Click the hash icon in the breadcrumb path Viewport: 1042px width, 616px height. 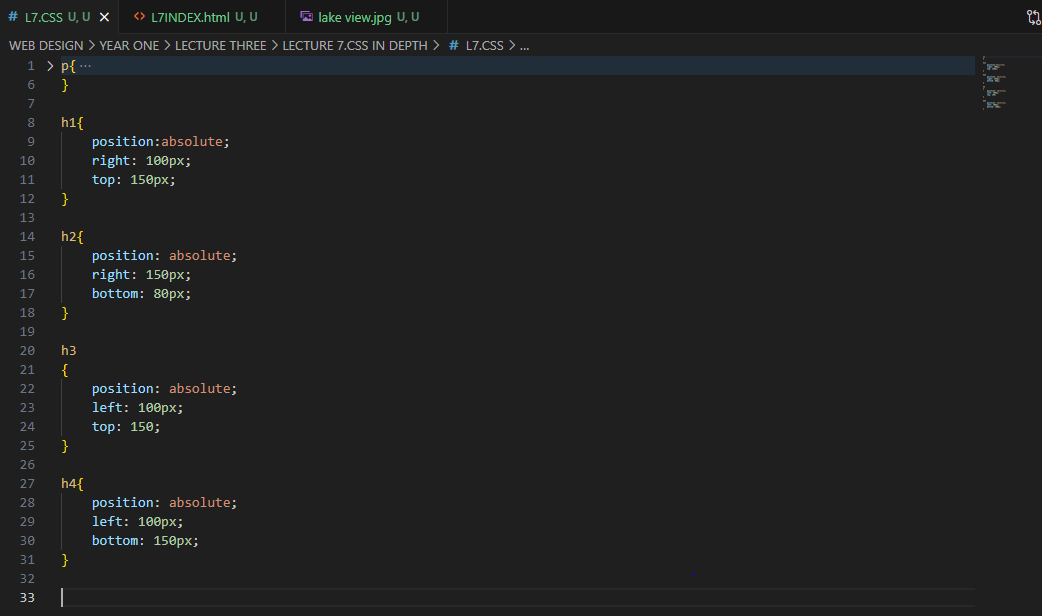(454, 45)
